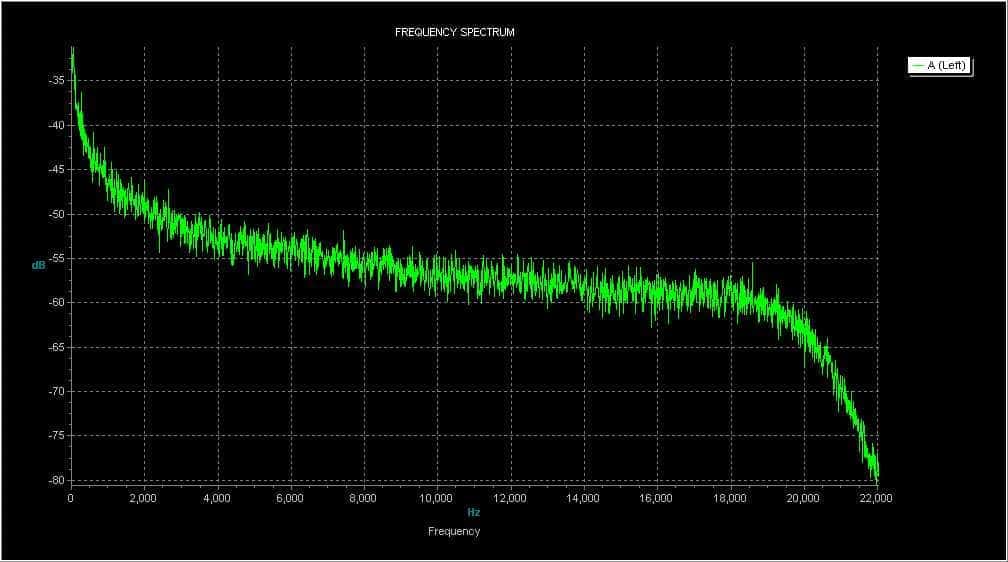The width and height of the screenshot is (1008, 562).
Task: Click the green line sample in legend
Action: click(x=918, y=66)
